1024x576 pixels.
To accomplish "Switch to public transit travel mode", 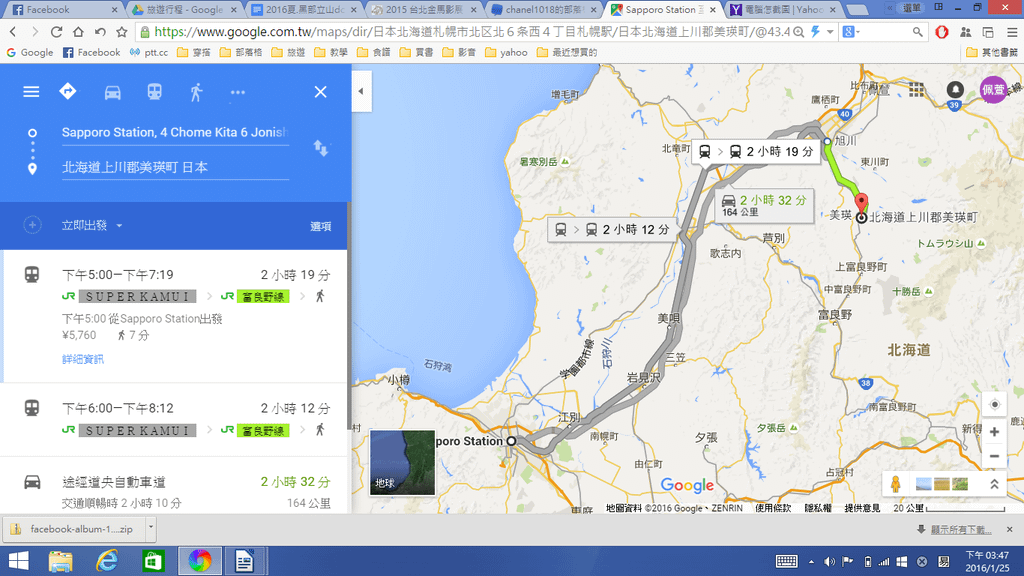I will [x=154, y=92].
